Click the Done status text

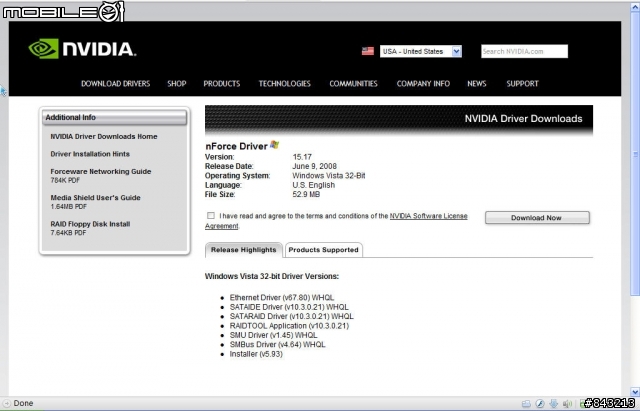[x=23, y=403]
